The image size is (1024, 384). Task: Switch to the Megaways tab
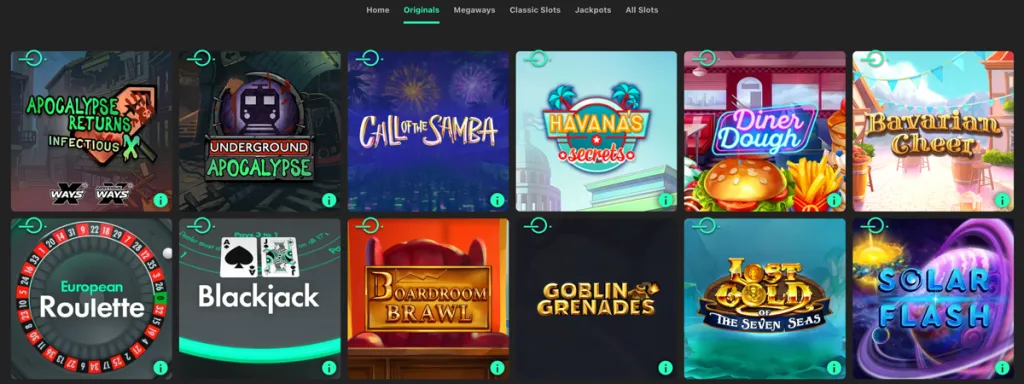(474, 10)
